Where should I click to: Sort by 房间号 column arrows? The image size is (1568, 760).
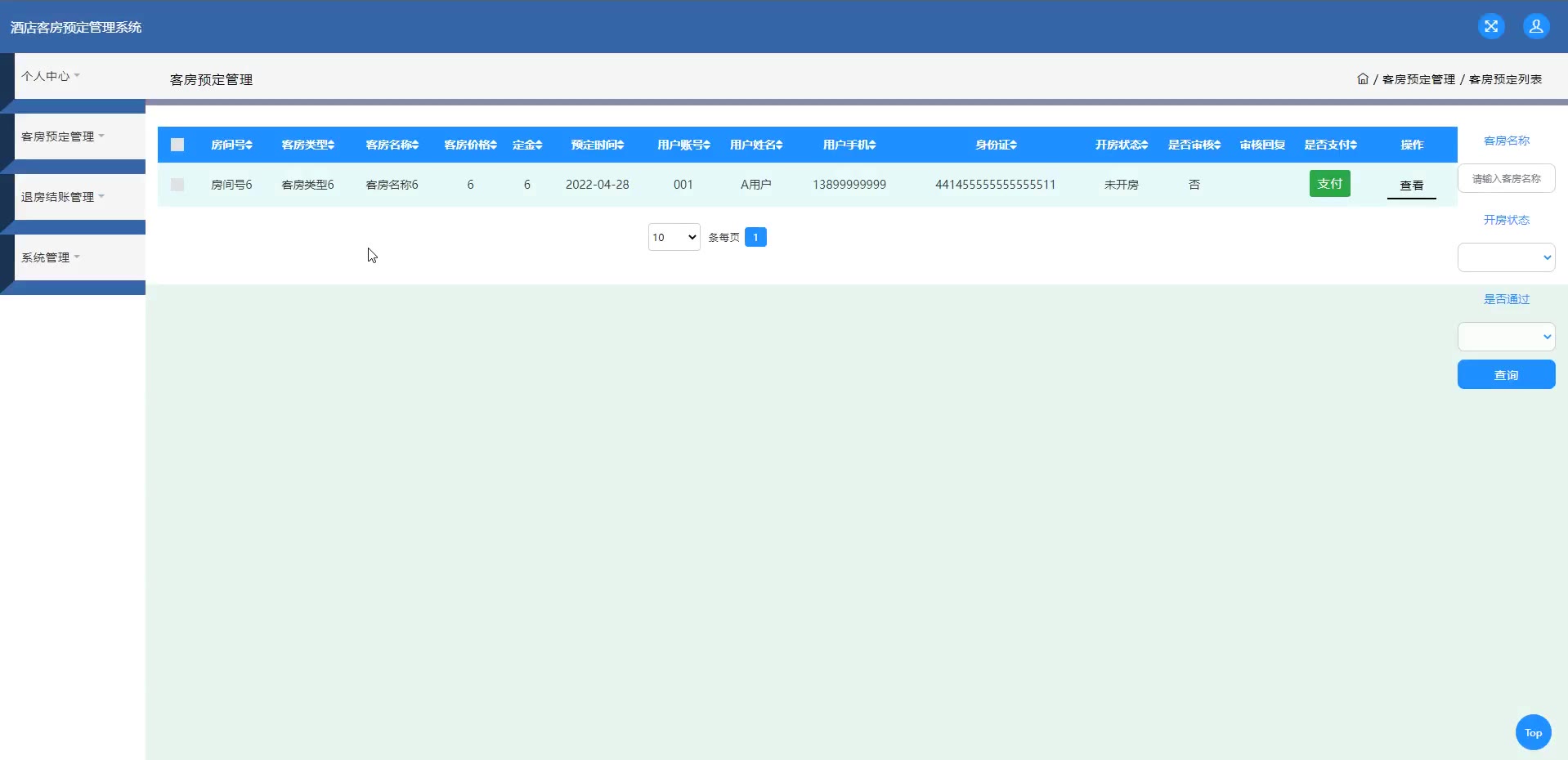click(249, 145)
